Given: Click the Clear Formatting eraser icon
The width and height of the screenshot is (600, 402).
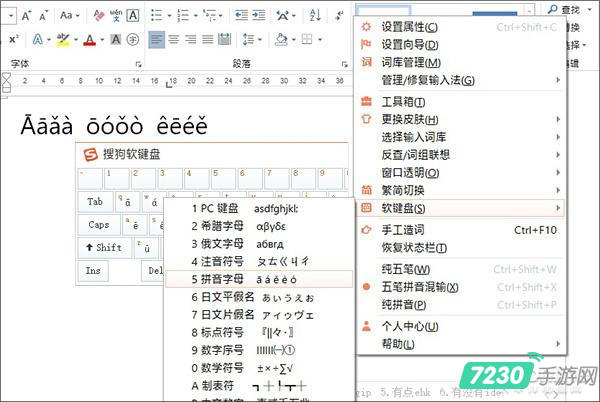Looking at the screenshot, I should 99,16.
